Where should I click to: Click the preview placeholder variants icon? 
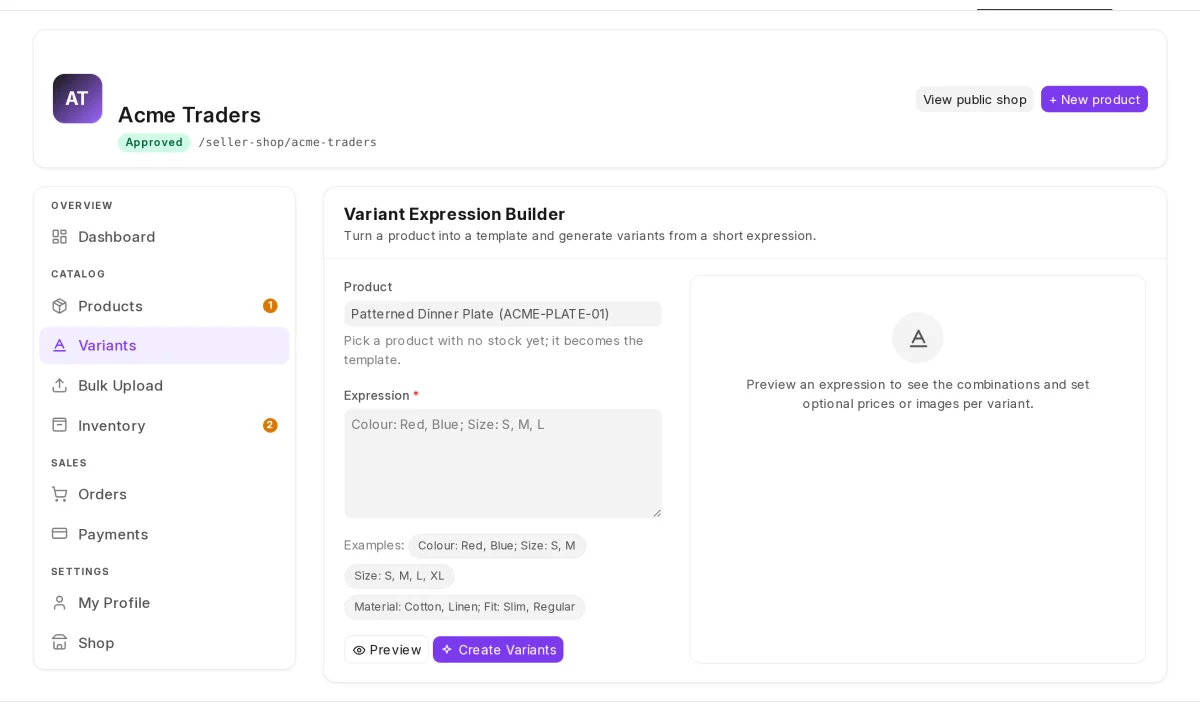coord(918,338)
